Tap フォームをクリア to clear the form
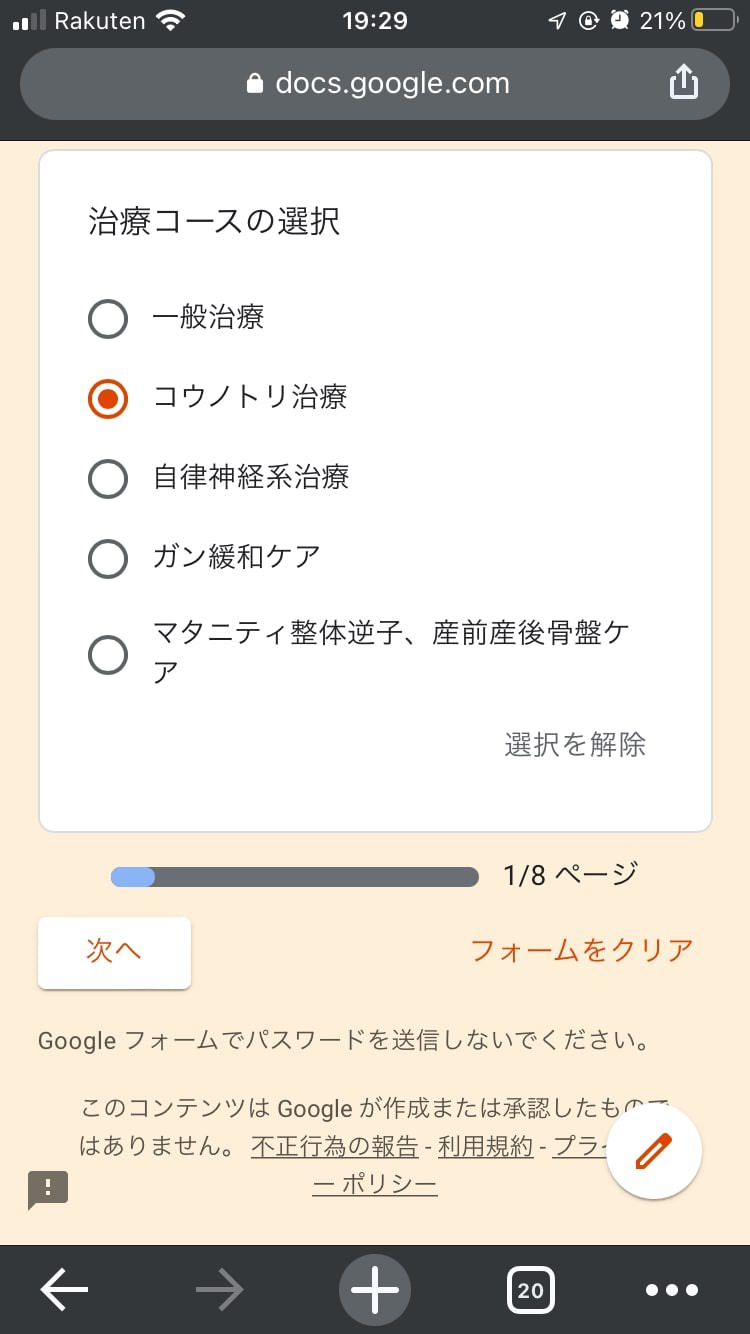This screenshot has height=1334, width=750. [x=581, y=950]
